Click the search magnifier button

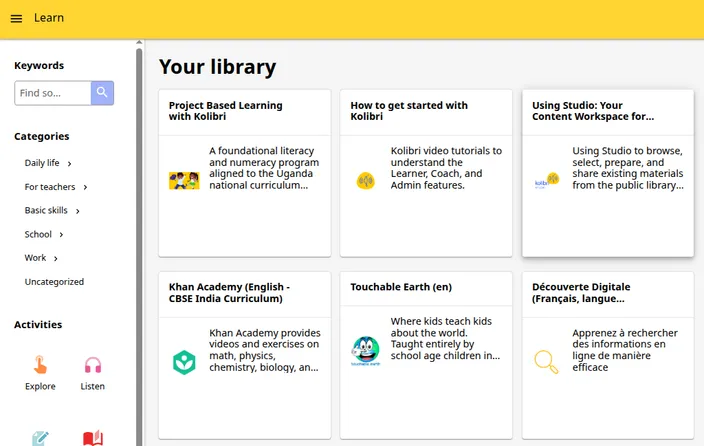tap(102, 93)
